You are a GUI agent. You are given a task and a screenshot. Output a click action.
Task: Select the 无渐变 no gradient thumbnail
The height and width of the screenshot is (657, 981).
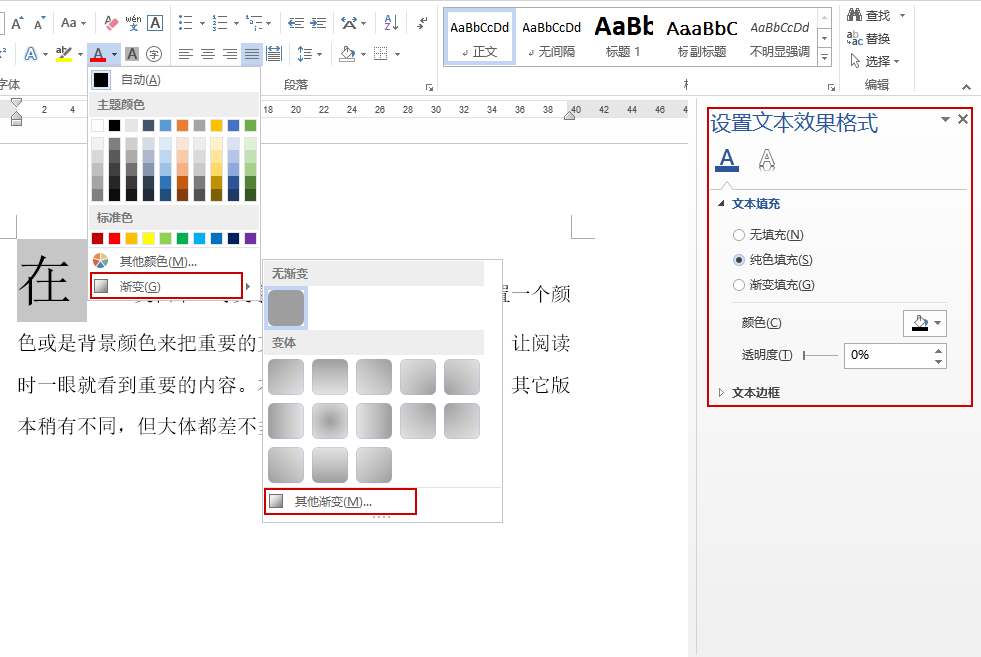tap(286, 308)
